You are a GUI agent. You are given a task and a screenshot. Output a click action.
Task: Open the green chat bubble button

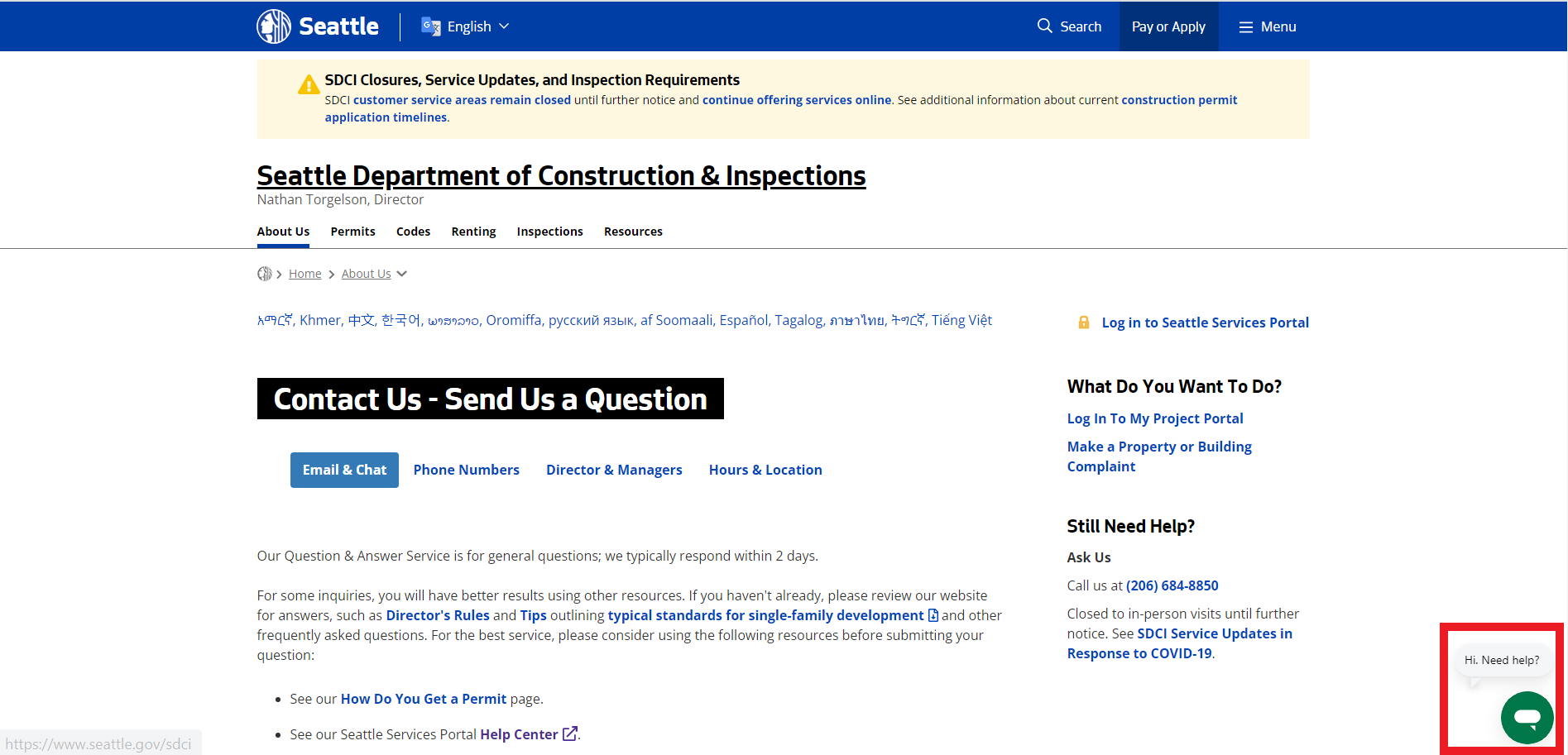pyautogui.click(x=1527, y=718)
